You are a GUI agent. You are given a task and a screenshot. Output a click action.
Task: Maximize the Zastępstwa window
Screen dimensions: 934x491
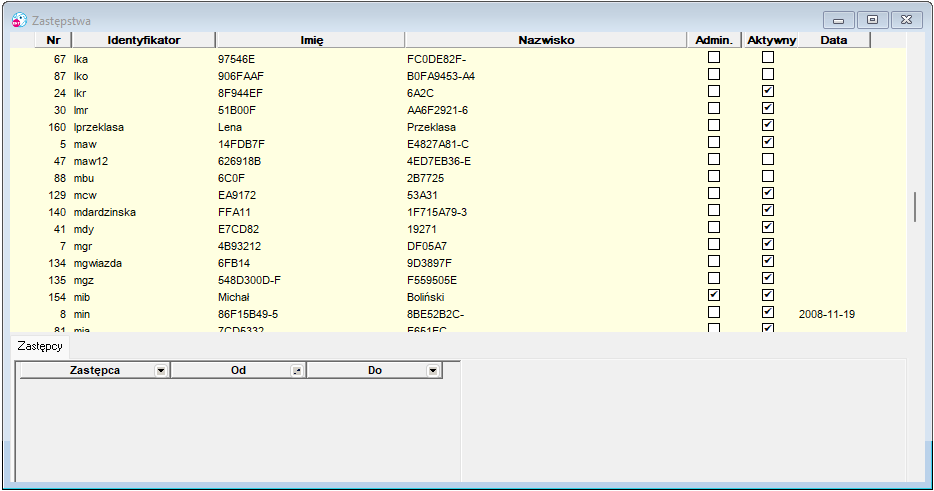873,20
